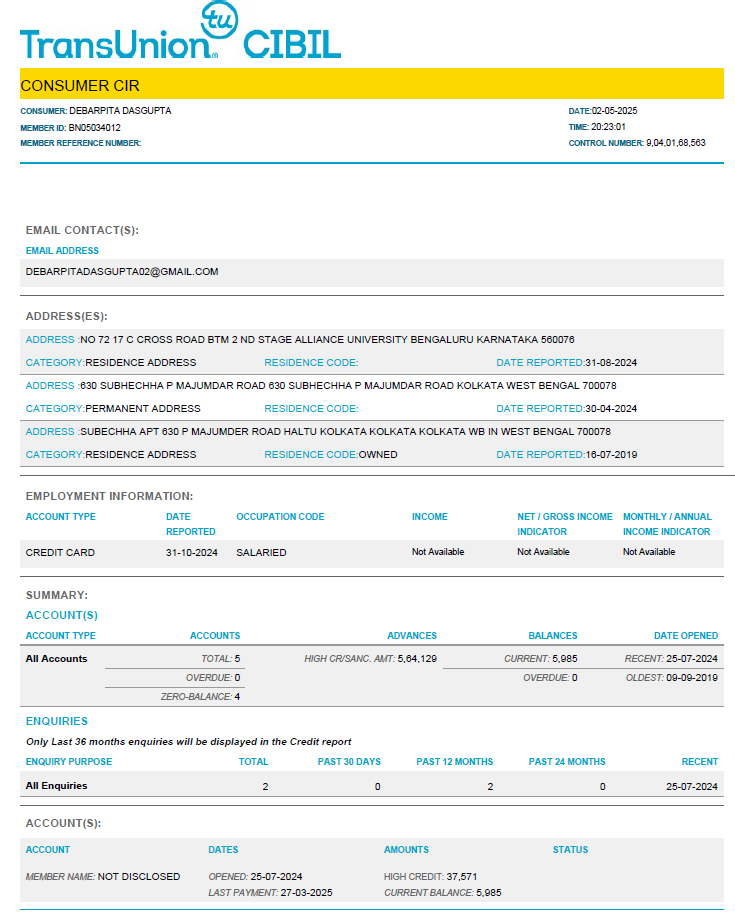Click the time value 20:23:01
Screen dimensions: 735x912
click(608, 127)
